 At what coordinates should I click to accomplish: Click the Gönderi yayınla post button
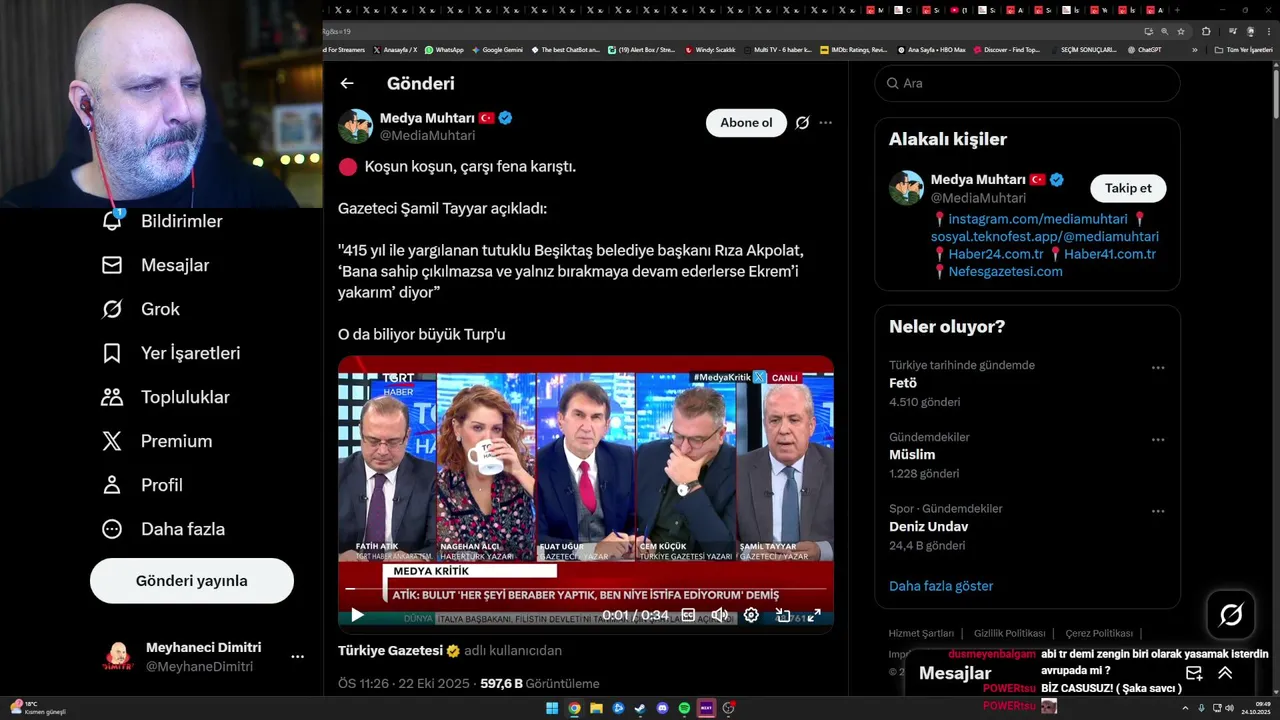192,581
